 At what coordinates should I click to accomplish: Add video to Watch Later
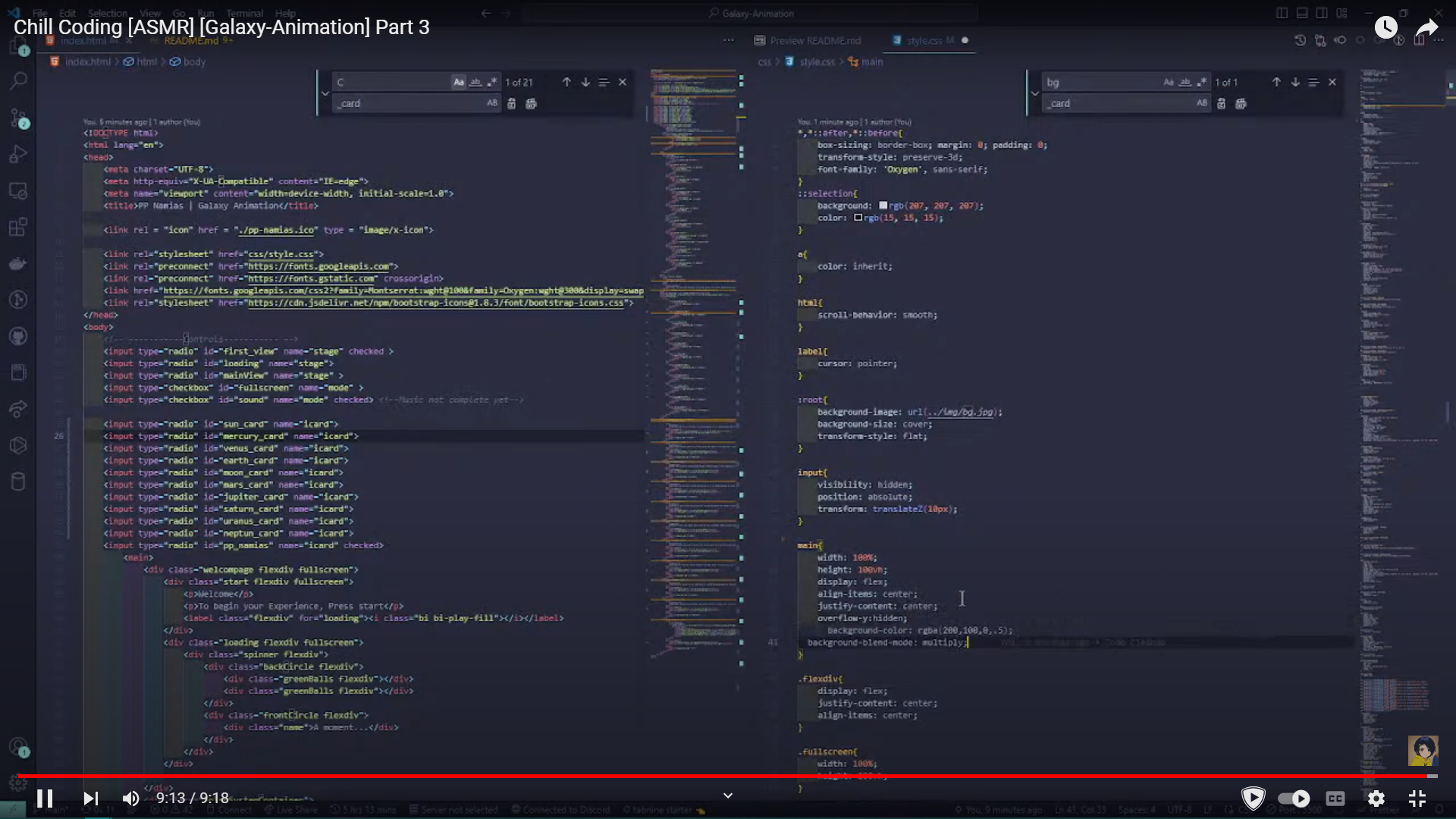(1385, 28)
